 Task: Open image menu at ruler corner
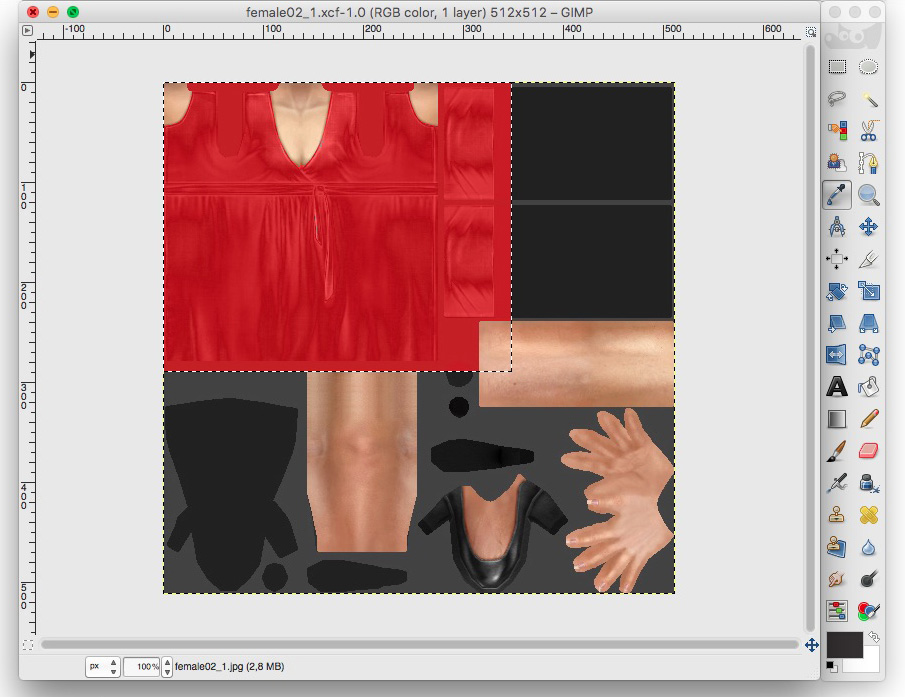click(27, 31)
